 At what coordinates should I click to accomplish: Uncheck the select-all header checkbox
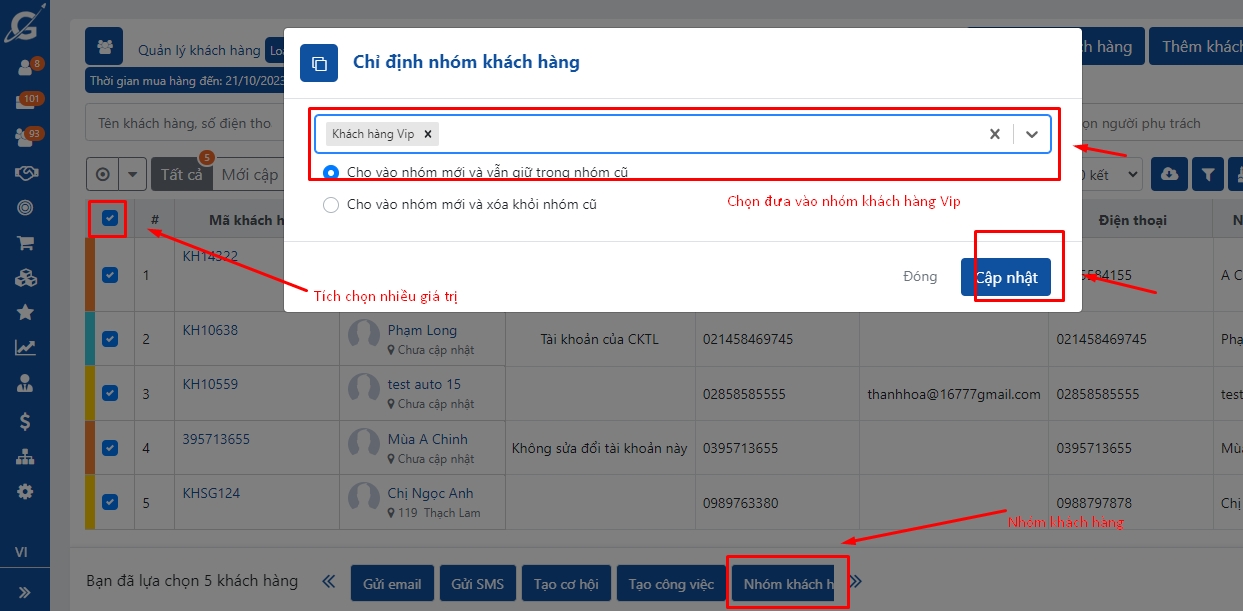click(x=110, y=219)
